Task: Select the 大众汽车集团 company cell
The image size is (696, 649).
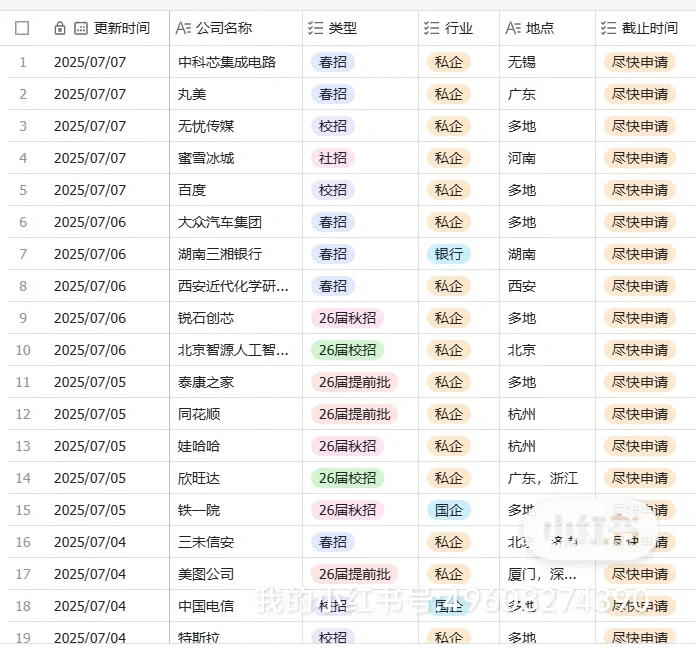Action: (236, 222)
